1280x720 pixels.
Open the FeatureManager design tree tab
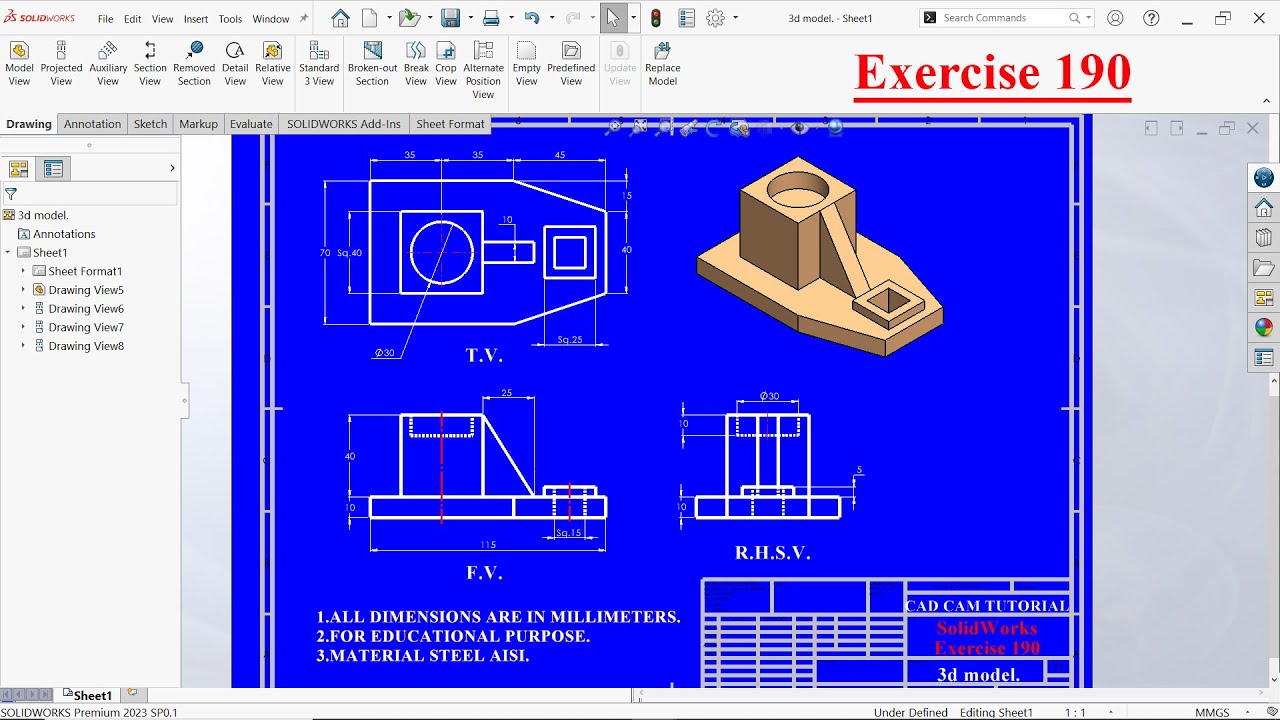click(18, 169)
